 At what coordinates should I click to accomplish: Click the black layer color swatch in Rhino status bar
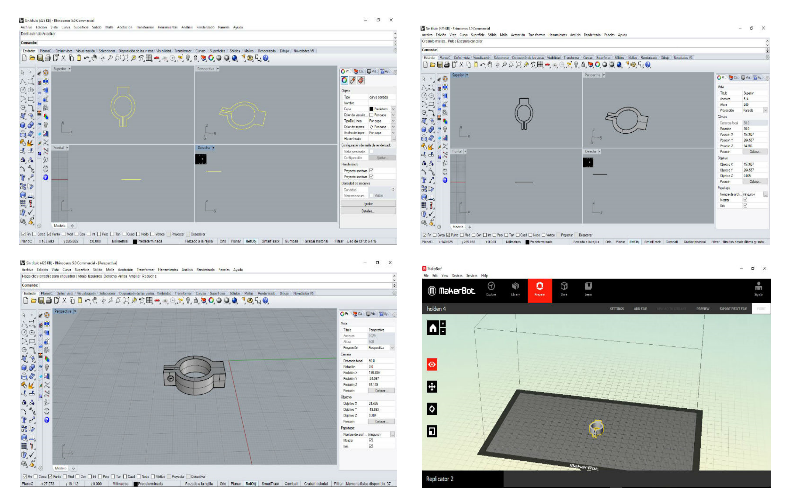136,241
